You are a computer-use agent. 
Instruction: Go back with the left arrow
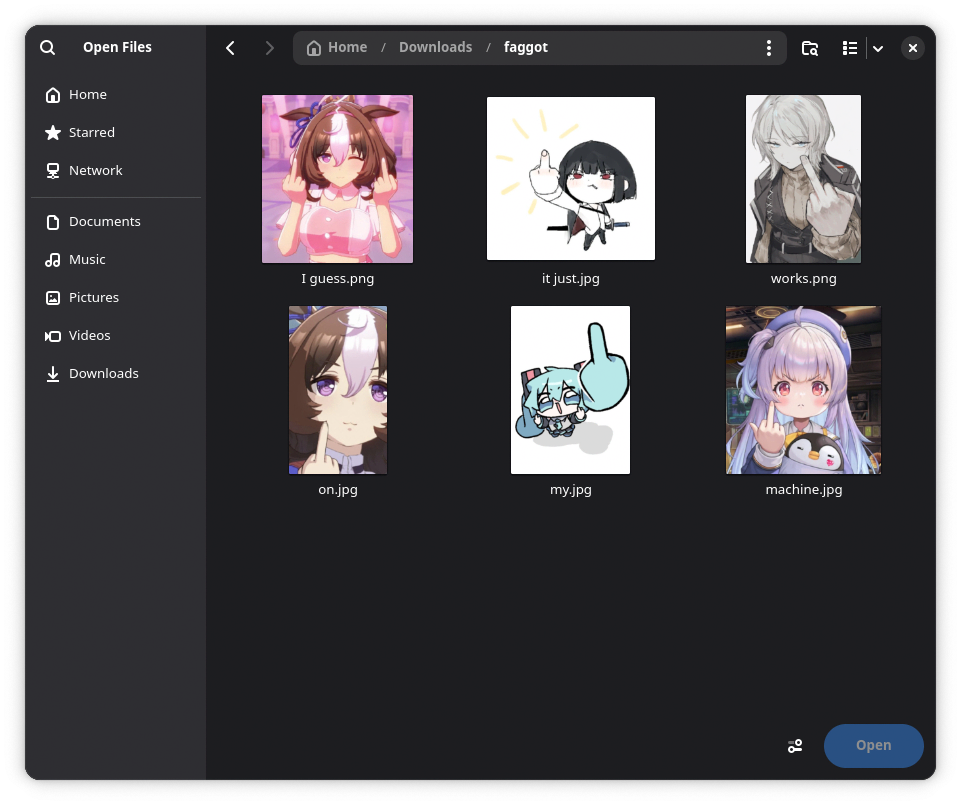[230, 48]
